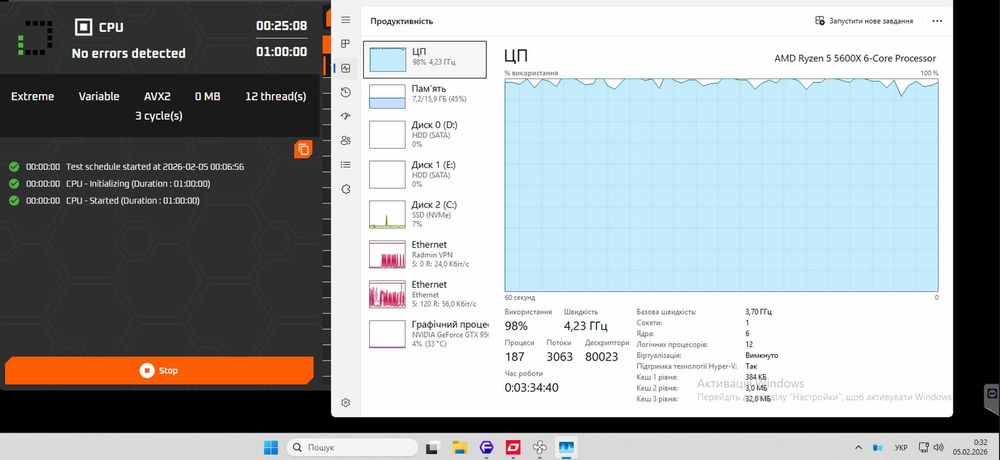Click the 'AMD Ryzen 5 5600X' processor name

click(x=855, y=59)
